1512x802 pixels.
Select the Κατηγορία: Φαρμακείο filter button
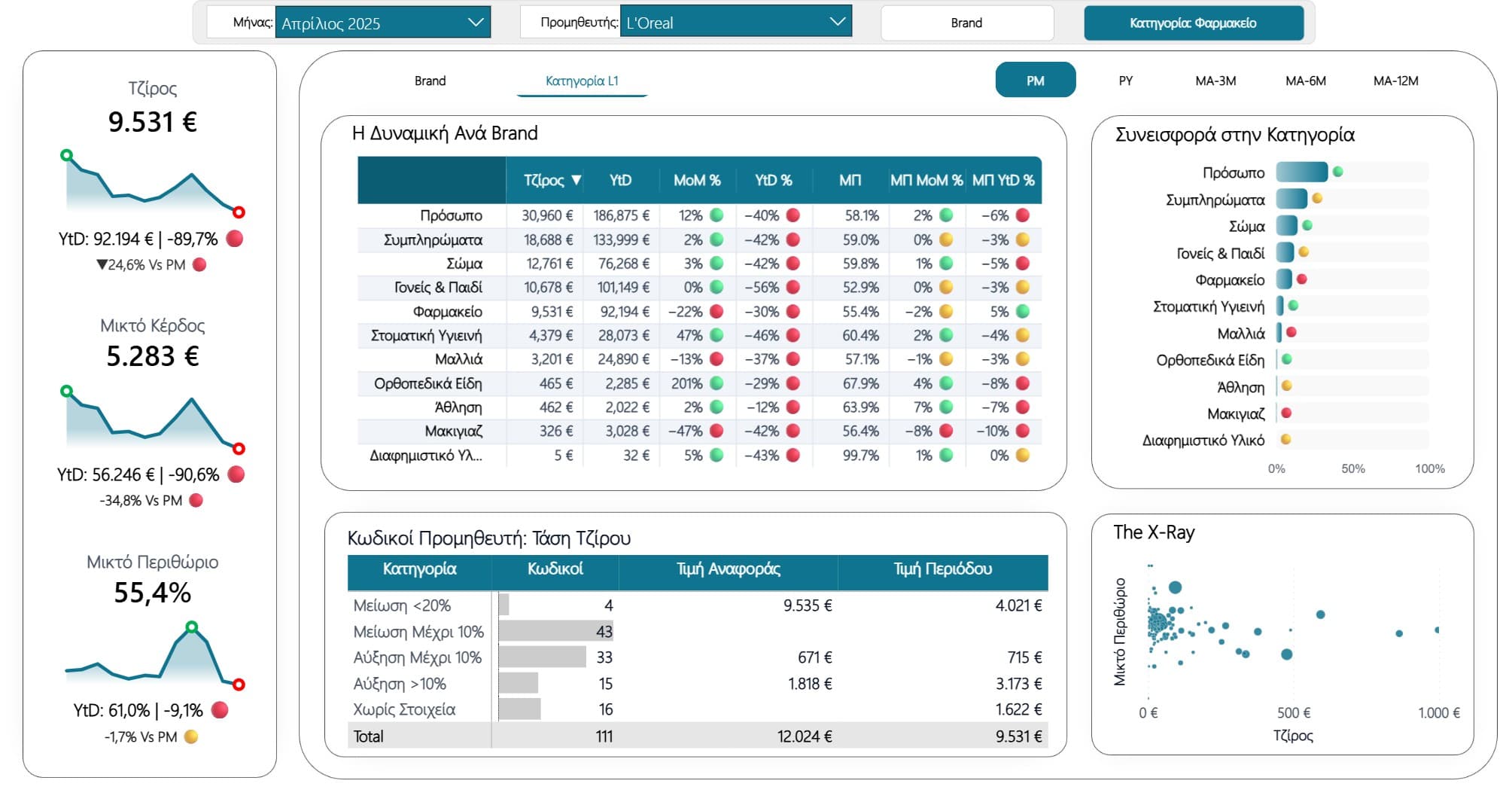(x=1193, y=23)
